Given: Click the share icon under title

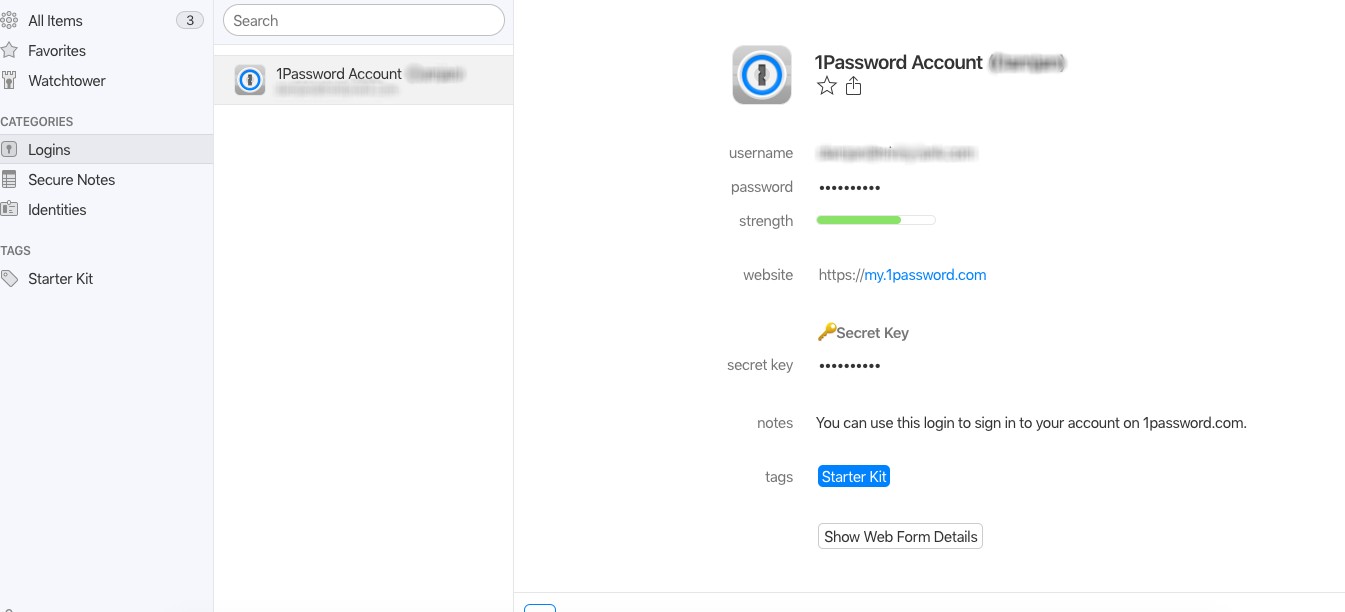Looking at the screenshot, I should pyautogui.click(x=853, y=87).
